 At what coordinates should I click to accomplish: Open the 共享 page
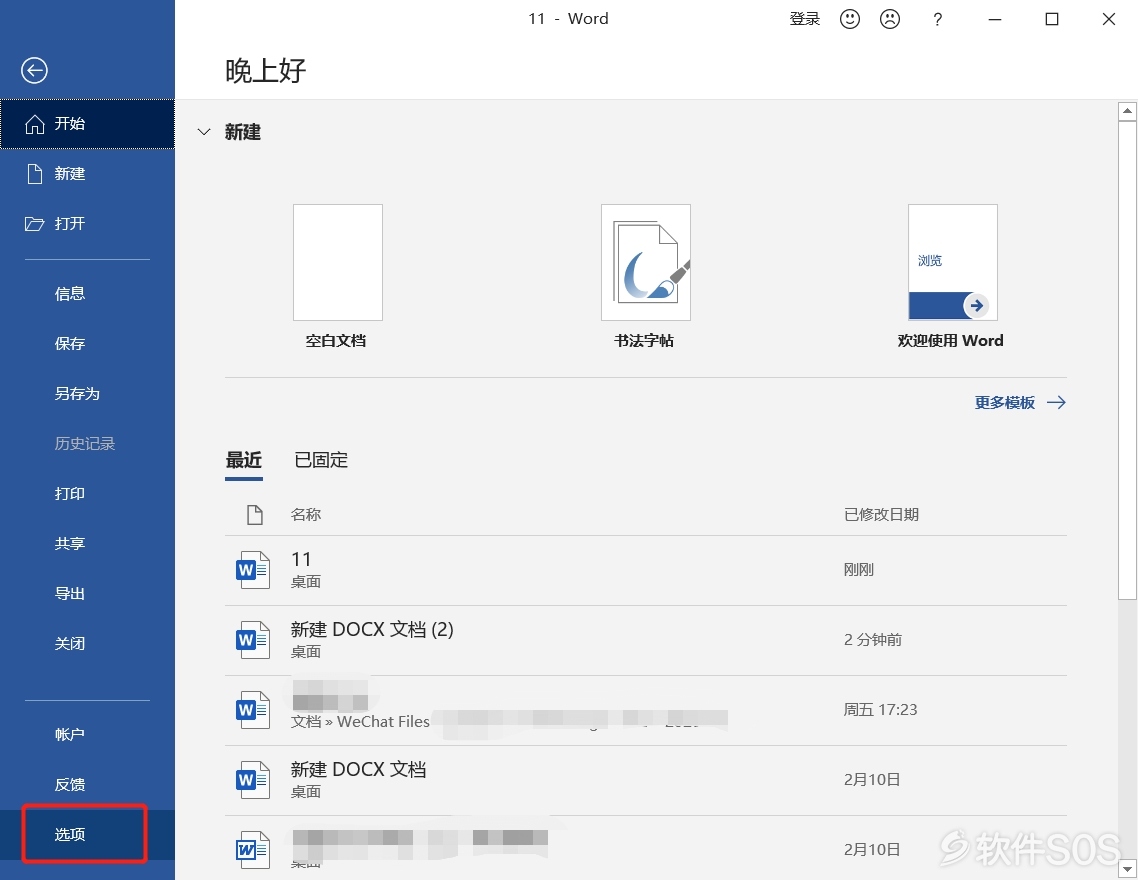click(x=87, y=544)
